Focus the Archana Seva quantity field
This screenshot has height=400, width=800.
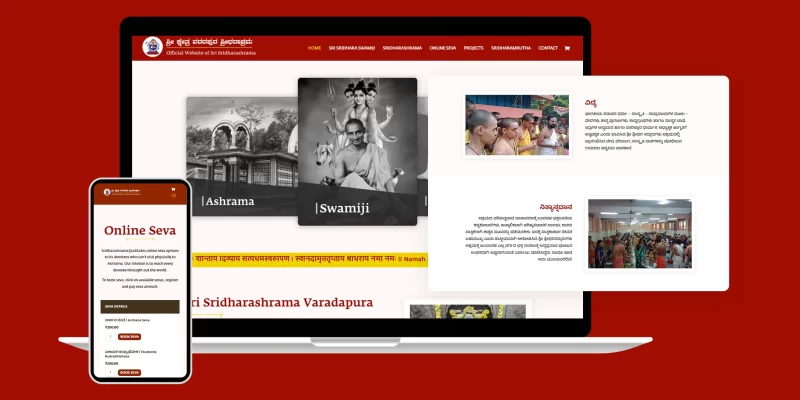coord(110,337)
